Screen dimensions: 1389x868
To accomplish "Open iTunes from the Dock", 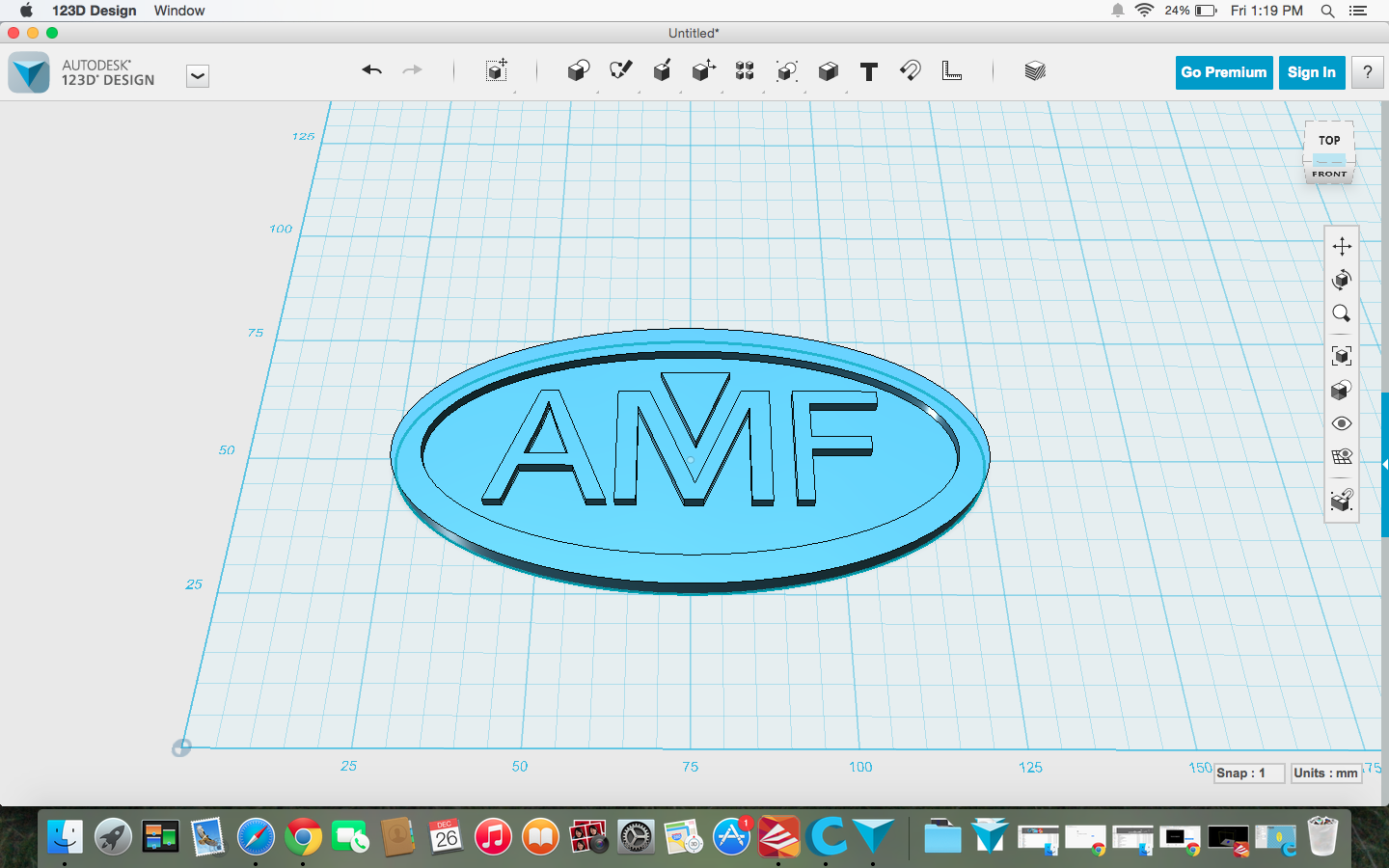I will click(x=493, y=836).
